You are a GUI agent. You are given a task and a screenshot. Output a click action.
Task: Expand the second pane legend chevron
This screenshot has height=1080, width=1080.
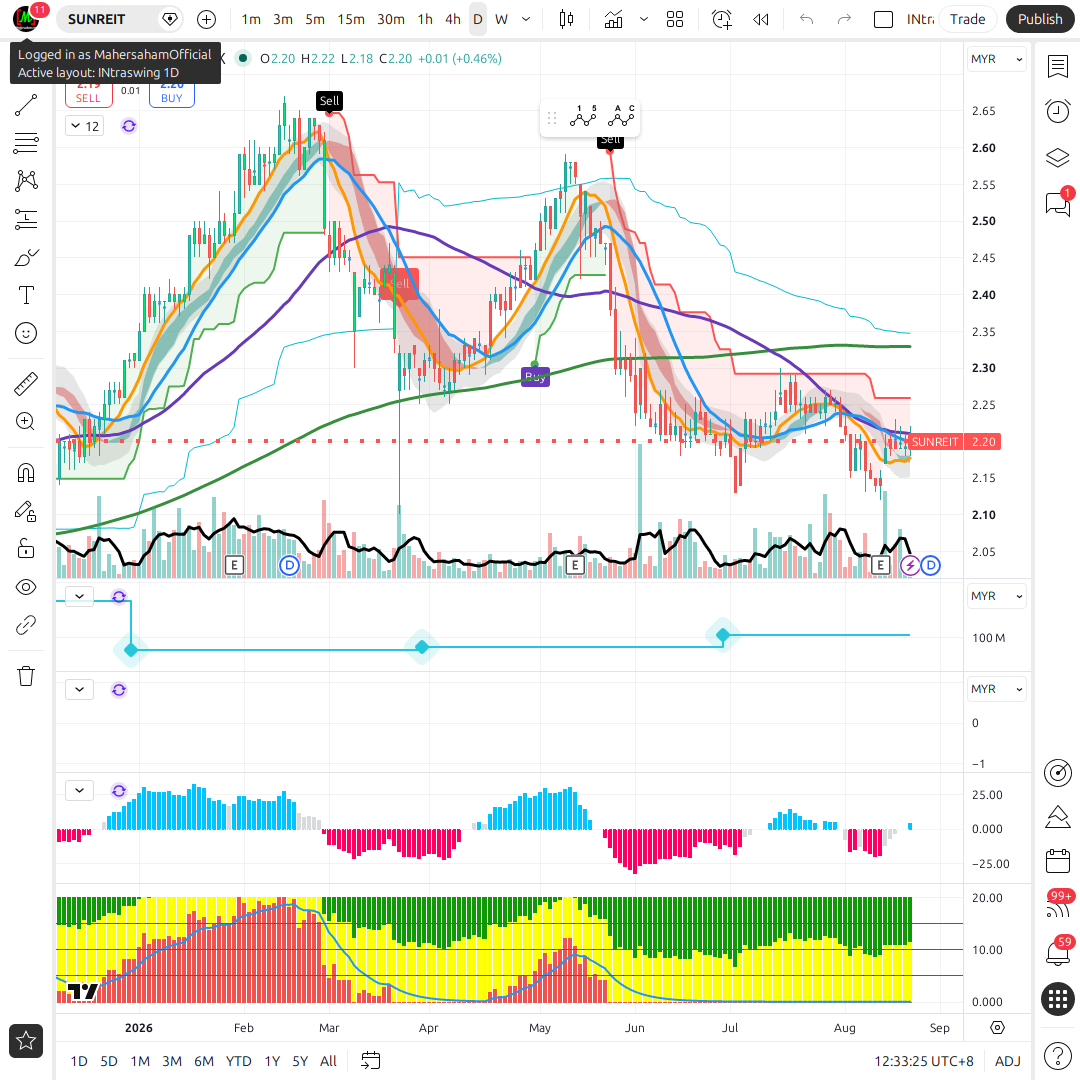click(x=79, y=596)
